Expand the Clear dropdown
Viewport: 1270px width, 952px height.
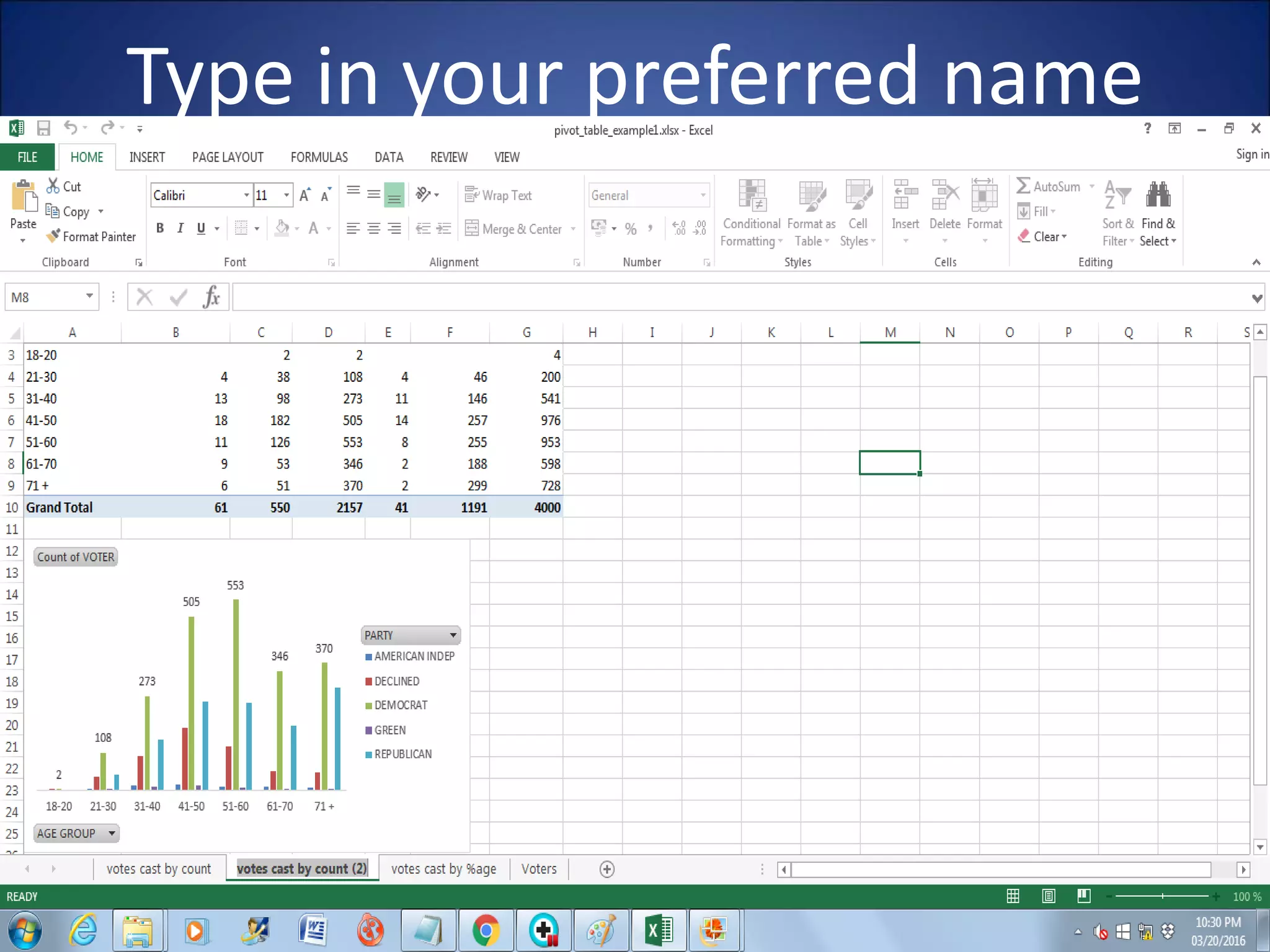pos(1064,237)
